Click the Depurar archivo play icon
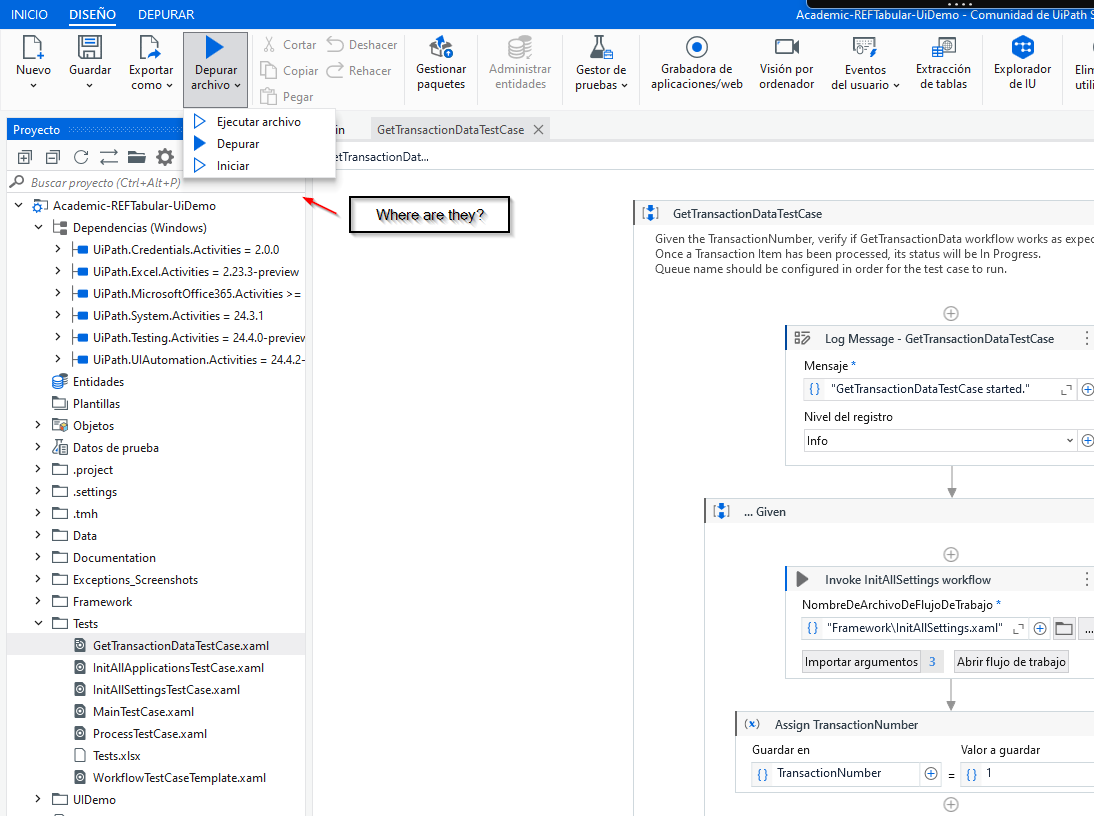 (214, 47)
